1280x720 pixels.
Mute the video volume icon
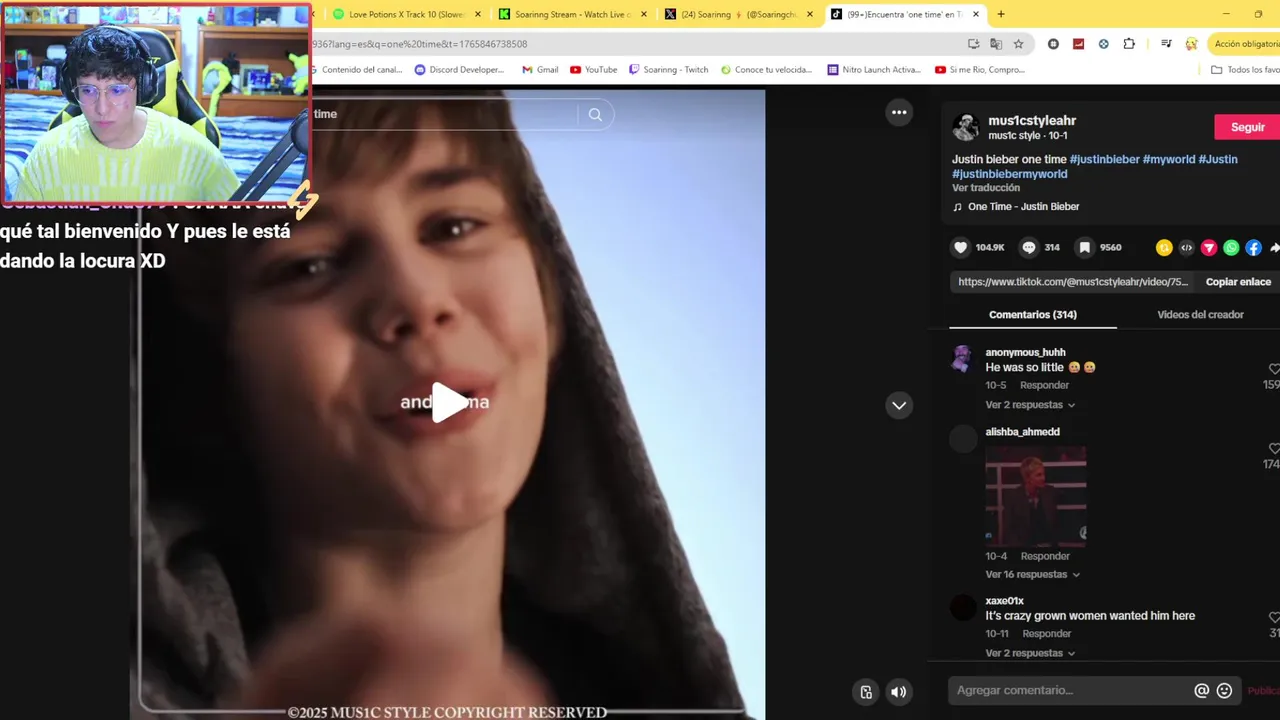click(898, 691)
